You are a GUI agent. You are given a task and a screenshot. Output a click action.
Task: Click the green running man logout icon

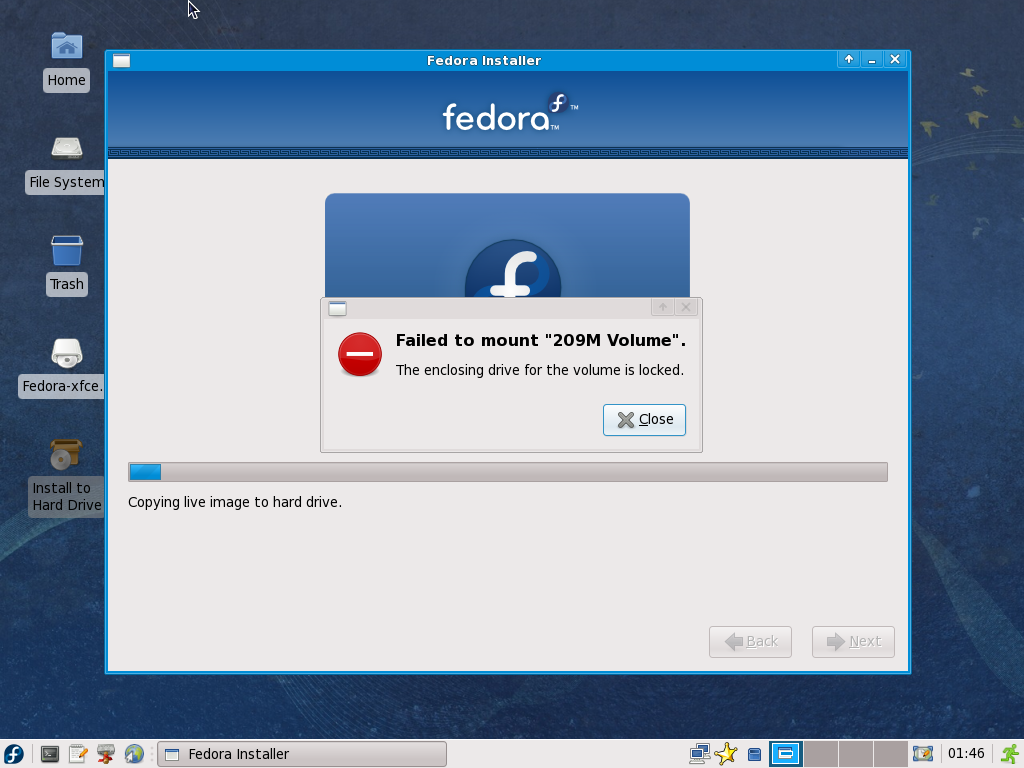point(1010,754)
